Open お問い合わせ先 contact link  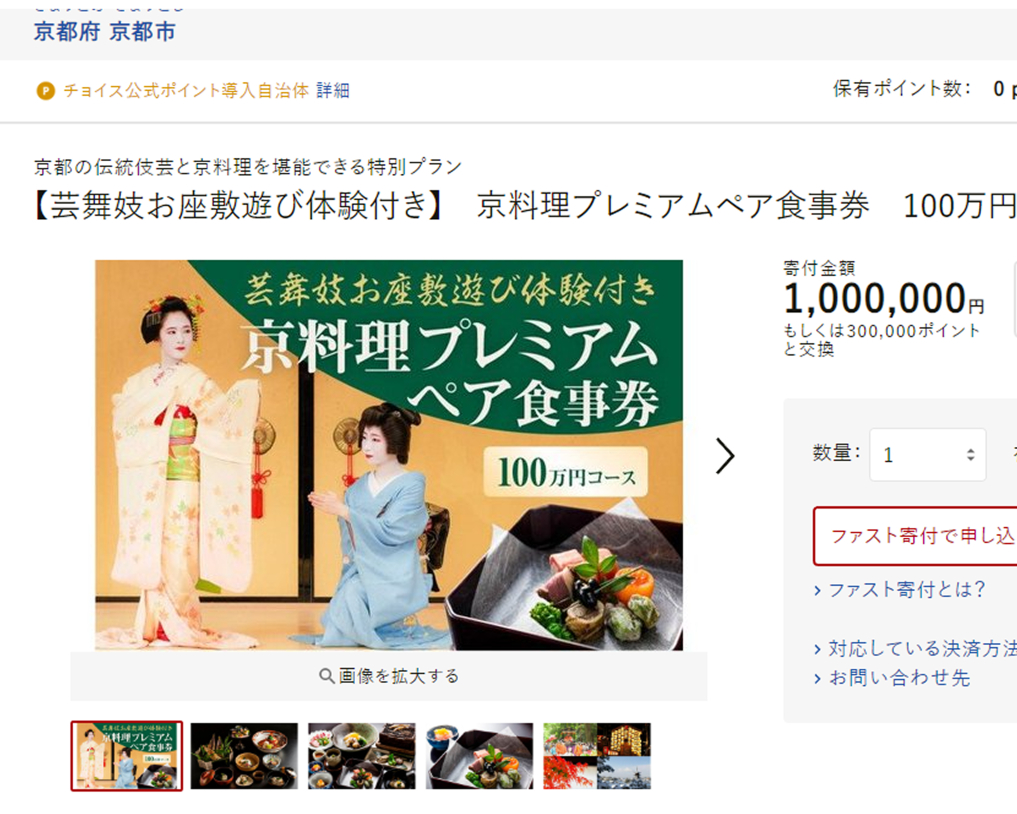(899, 678)
